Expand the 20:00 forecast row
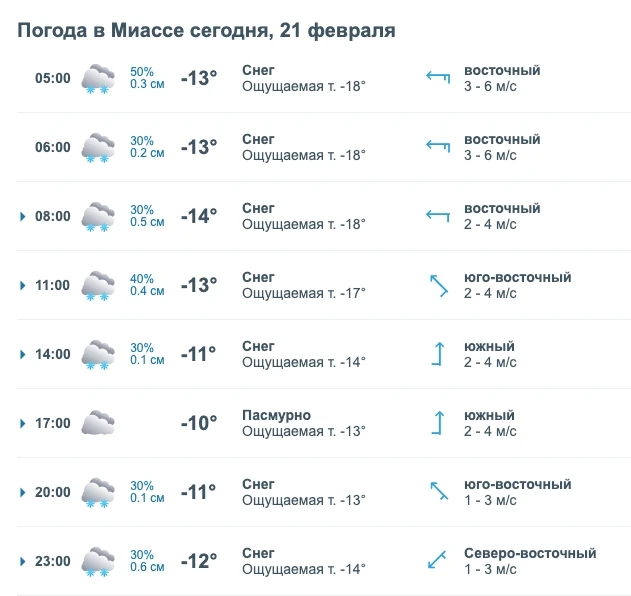 (x=22, y=492)
